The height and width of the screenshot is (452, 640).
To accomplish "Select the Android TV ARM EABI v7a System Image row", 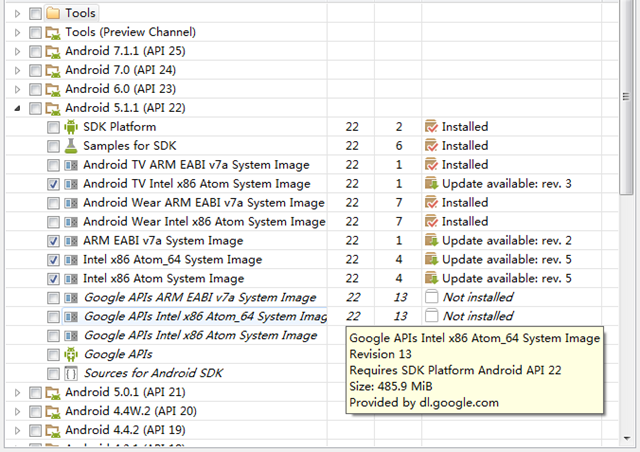I will (x=196, y=165).
